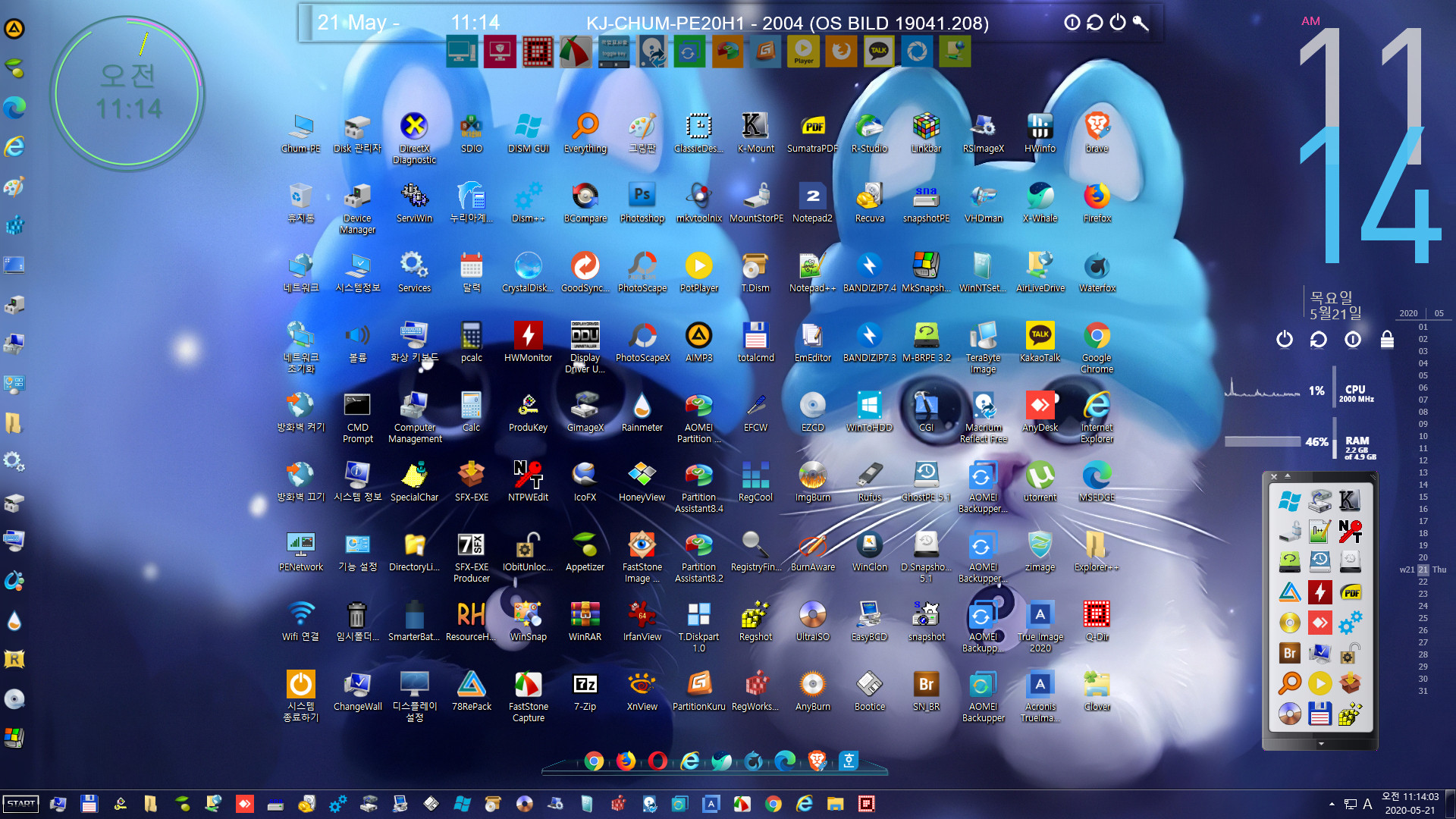This screenshot has height=819, width=1456.
Task: Click the Br icon in the launcher panel
Action: (1289, 653)
